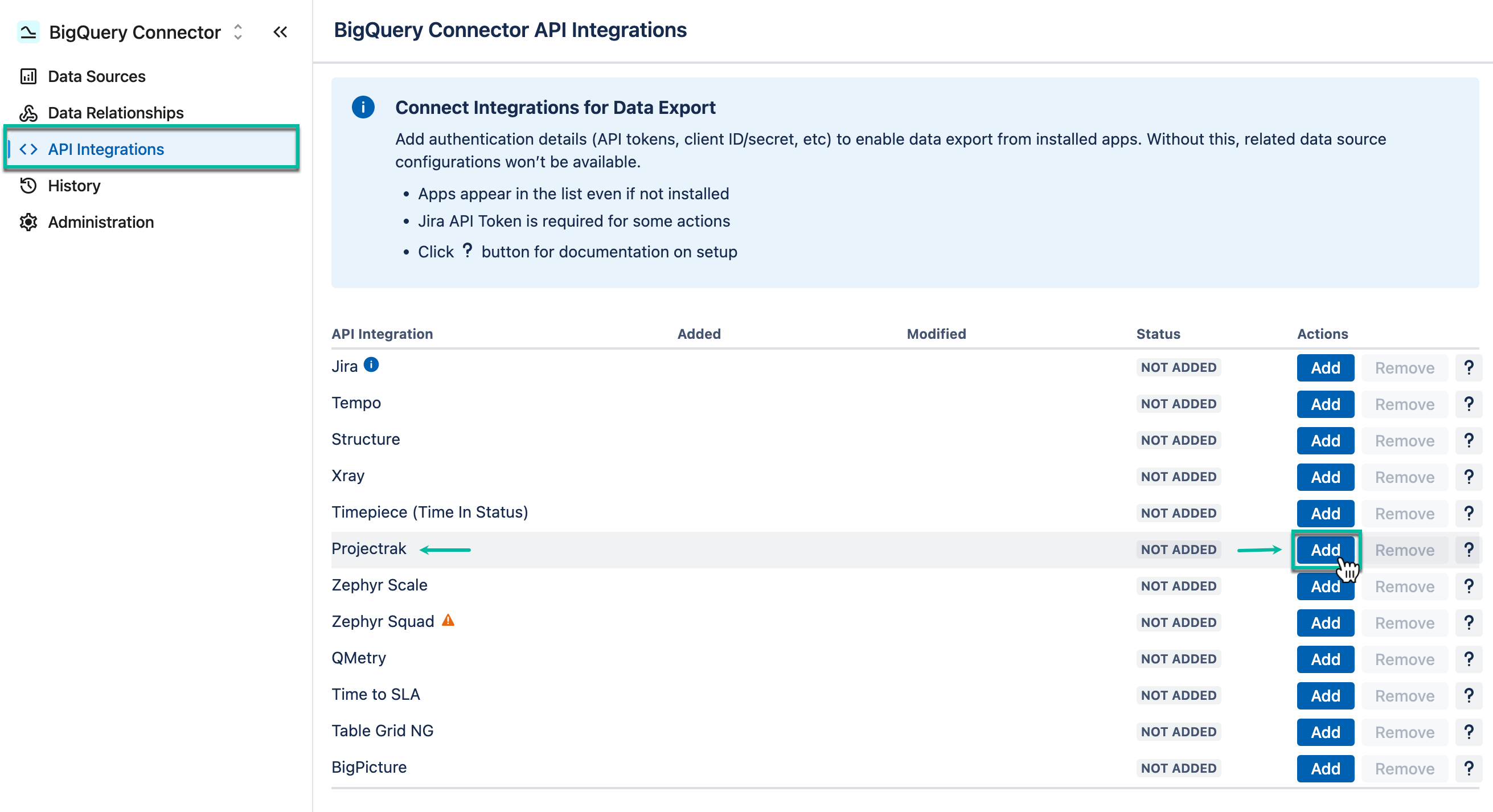Click the info icon next to Jira
The width and height of the screenshot is (1493, 812).
371,365
